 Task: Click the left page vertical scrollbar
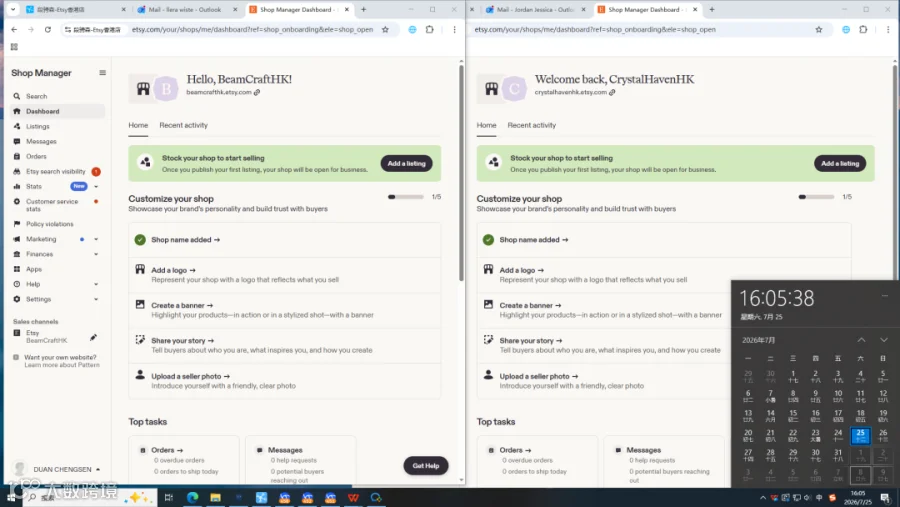pyautogui.click(x=461, y=172)
